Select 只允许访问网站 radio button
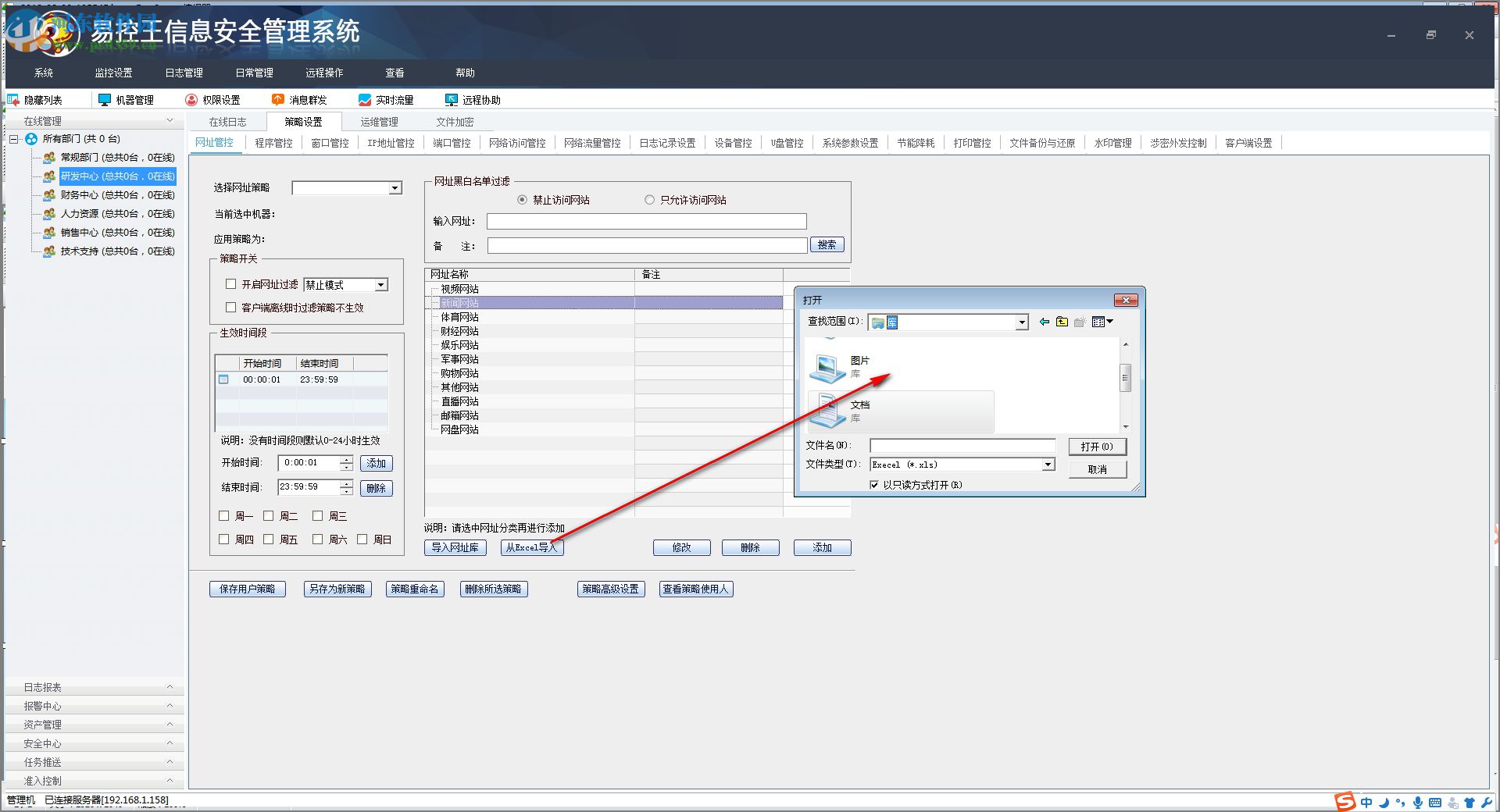Viewport: 1500px width, 812px height. (x=649, y=200)
